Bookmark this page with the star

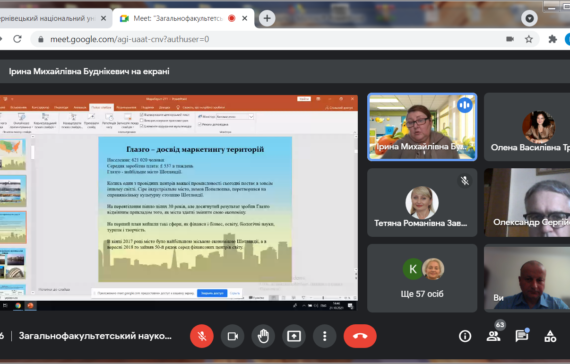(529, 39)
